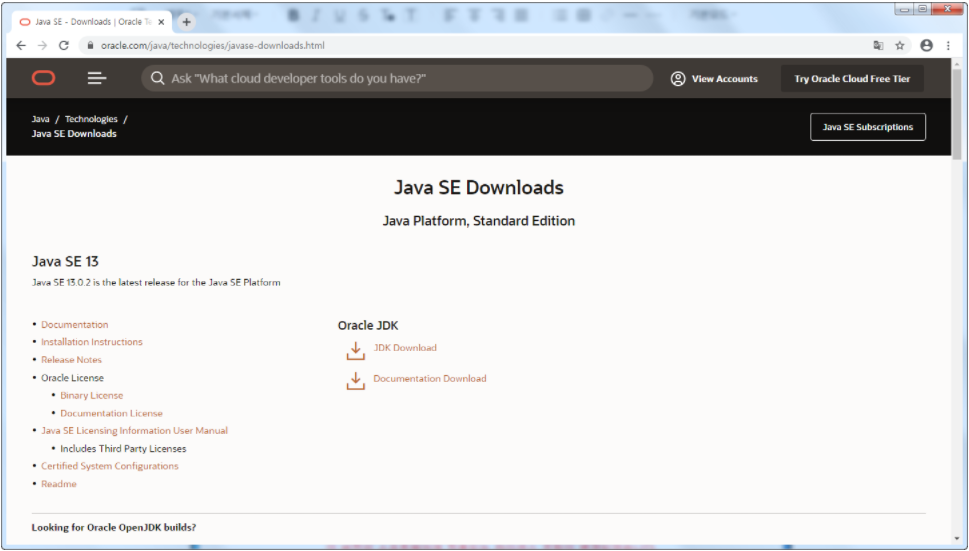
Task: Open Chrome three-dot menu
Action: coord(948,45)
